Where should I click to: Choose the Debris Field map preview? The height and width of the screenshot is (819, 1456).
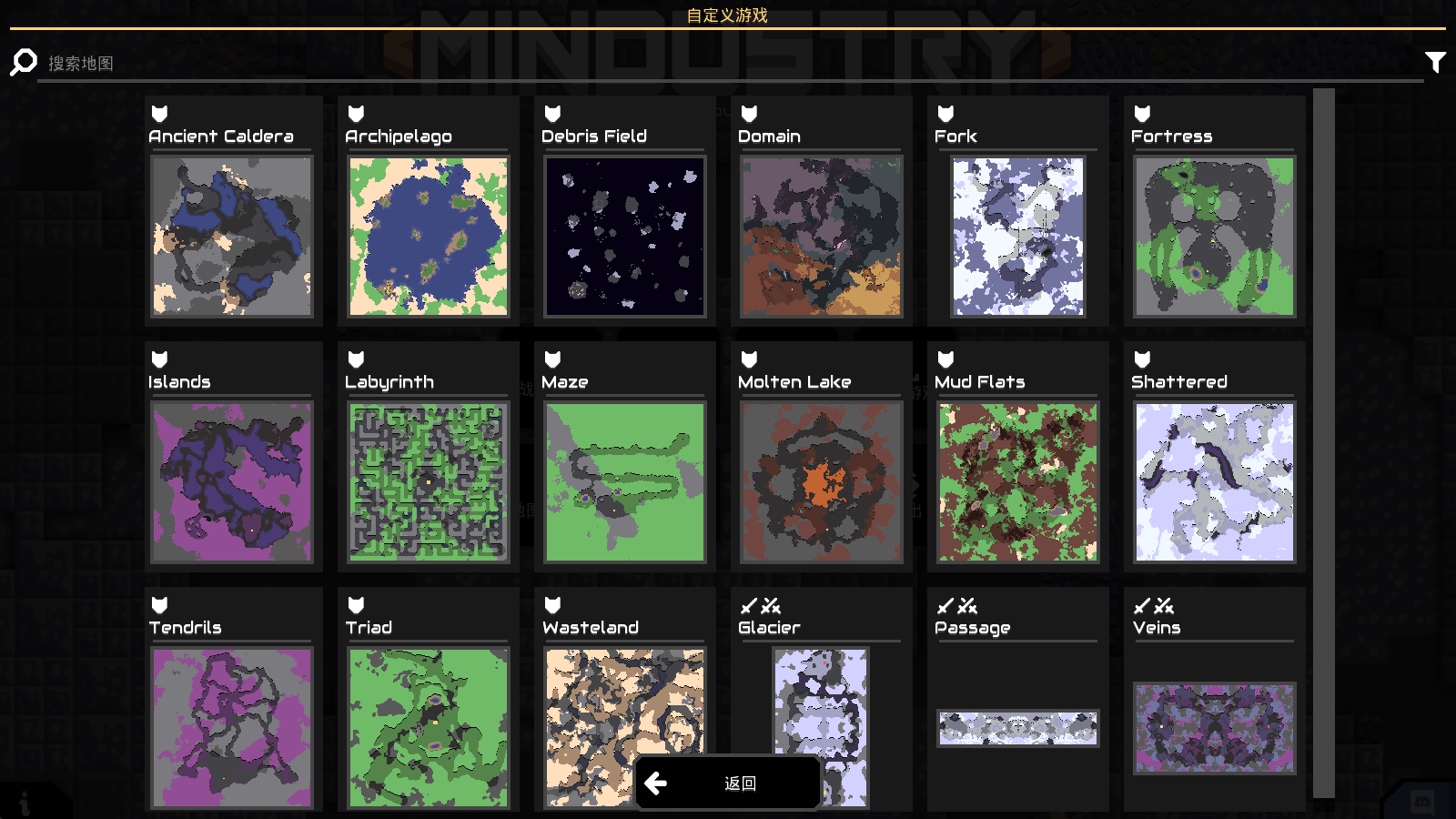tap(625, 237)
